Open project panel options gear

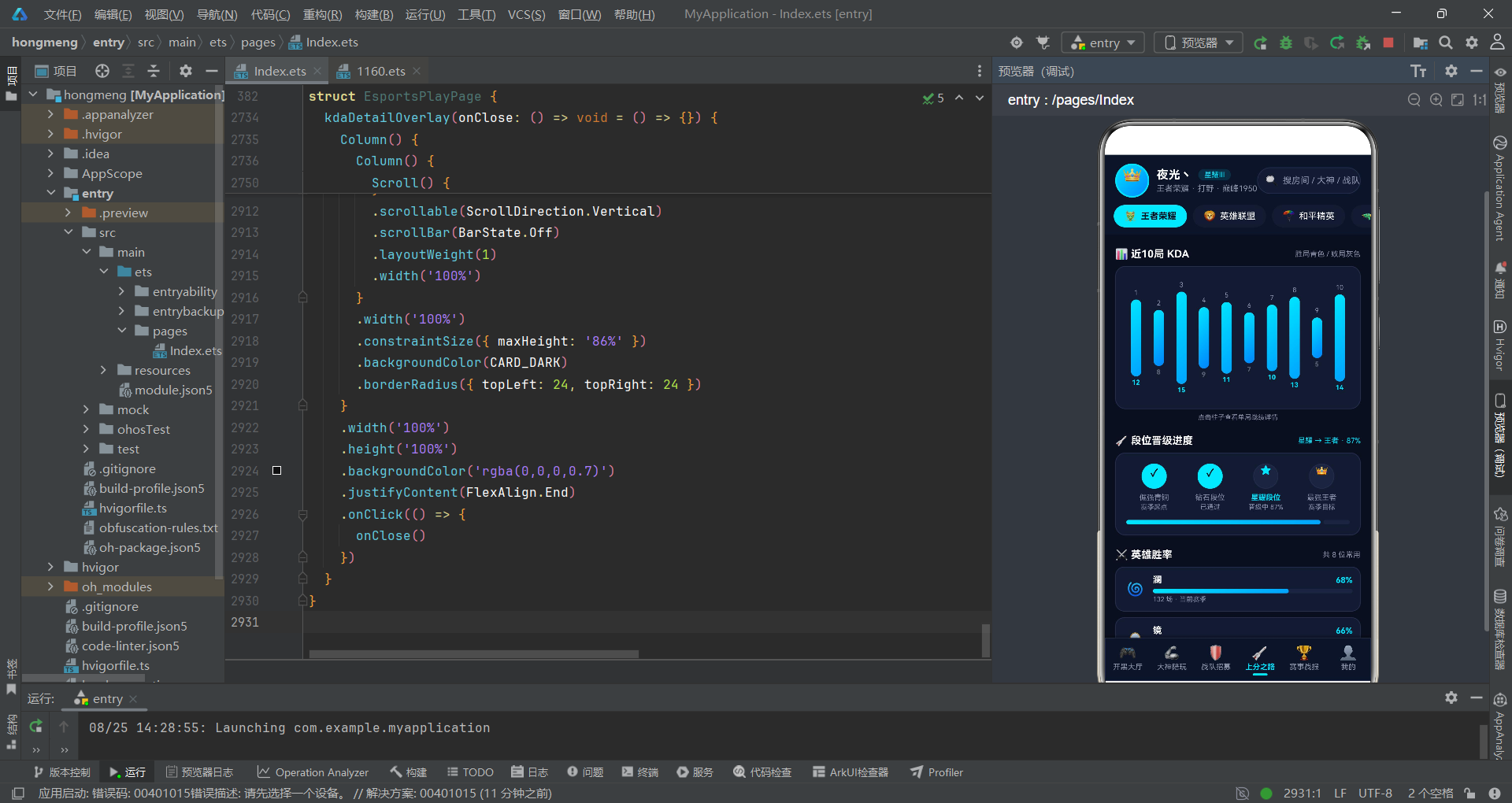[186, 71]
